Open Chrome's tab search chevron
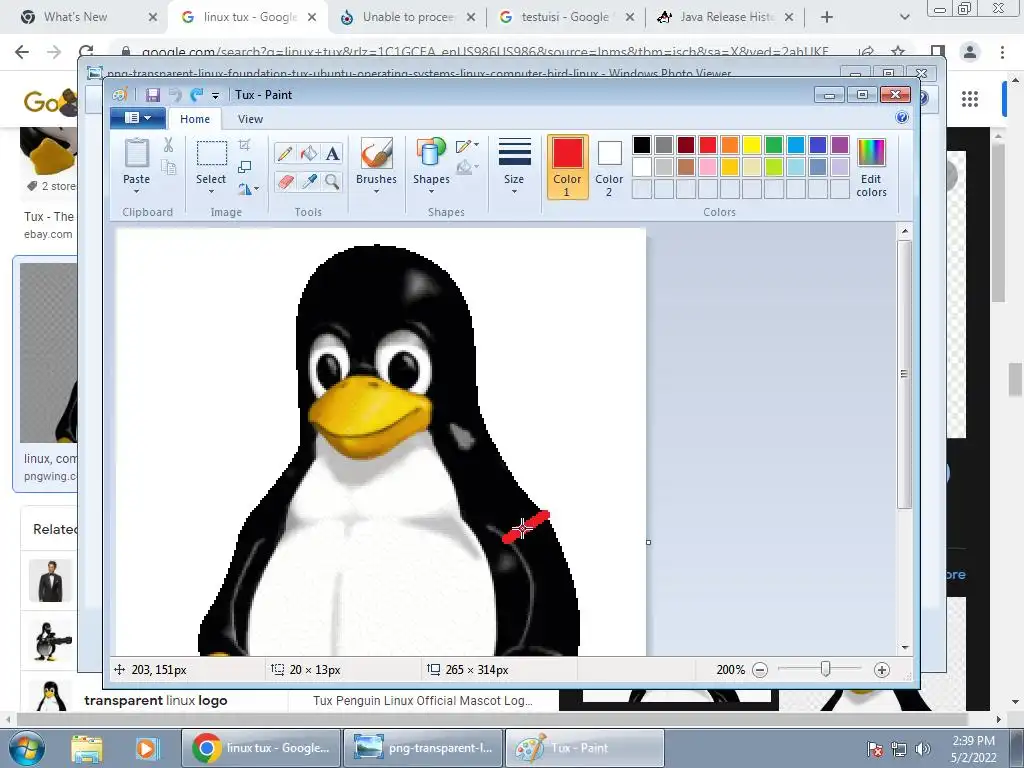1024x768 pixels. [x=904, y=17]
